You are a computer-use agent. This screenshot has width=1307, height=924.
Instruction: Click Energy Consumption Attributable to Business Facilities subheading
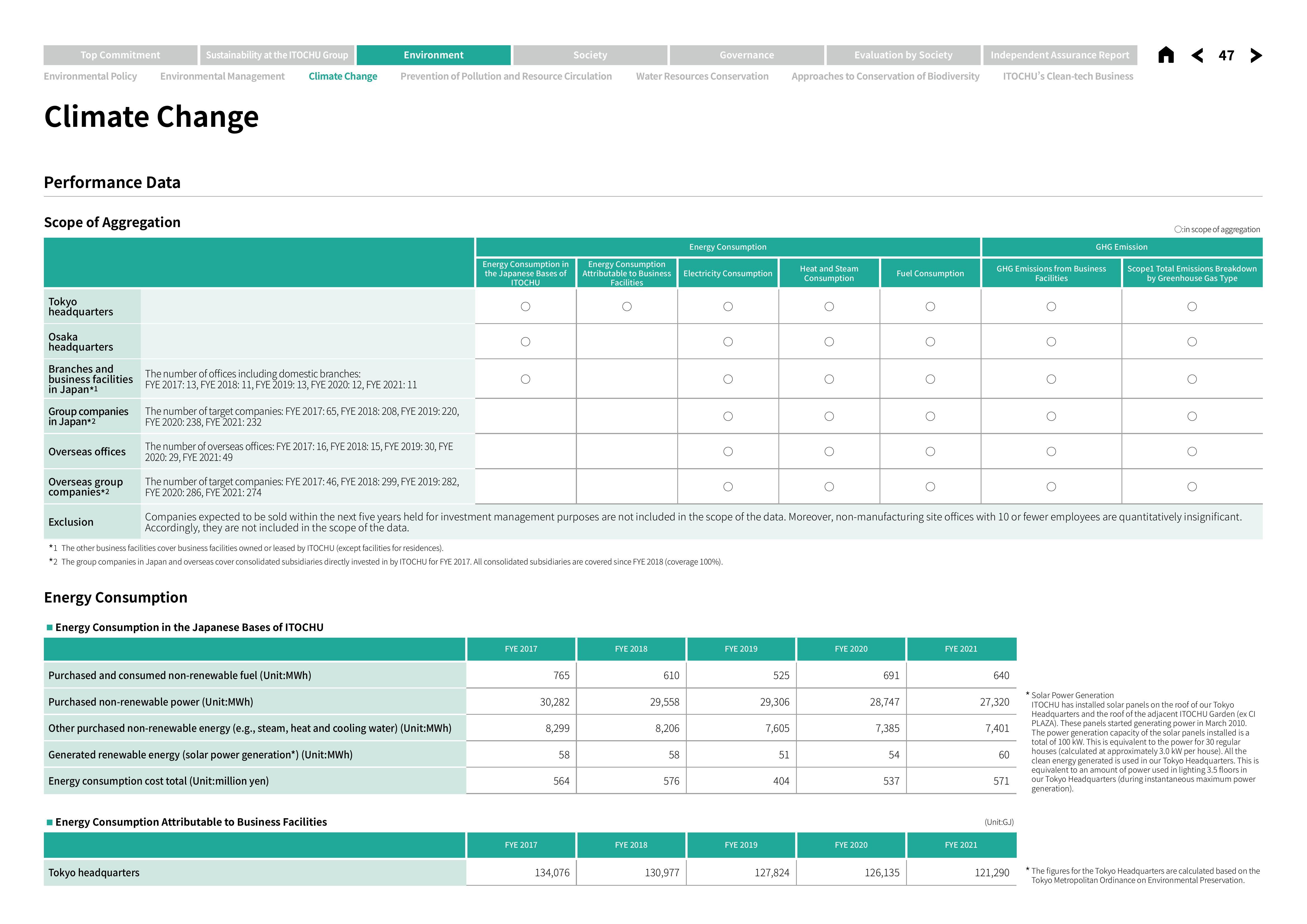[x=191, y=822]
